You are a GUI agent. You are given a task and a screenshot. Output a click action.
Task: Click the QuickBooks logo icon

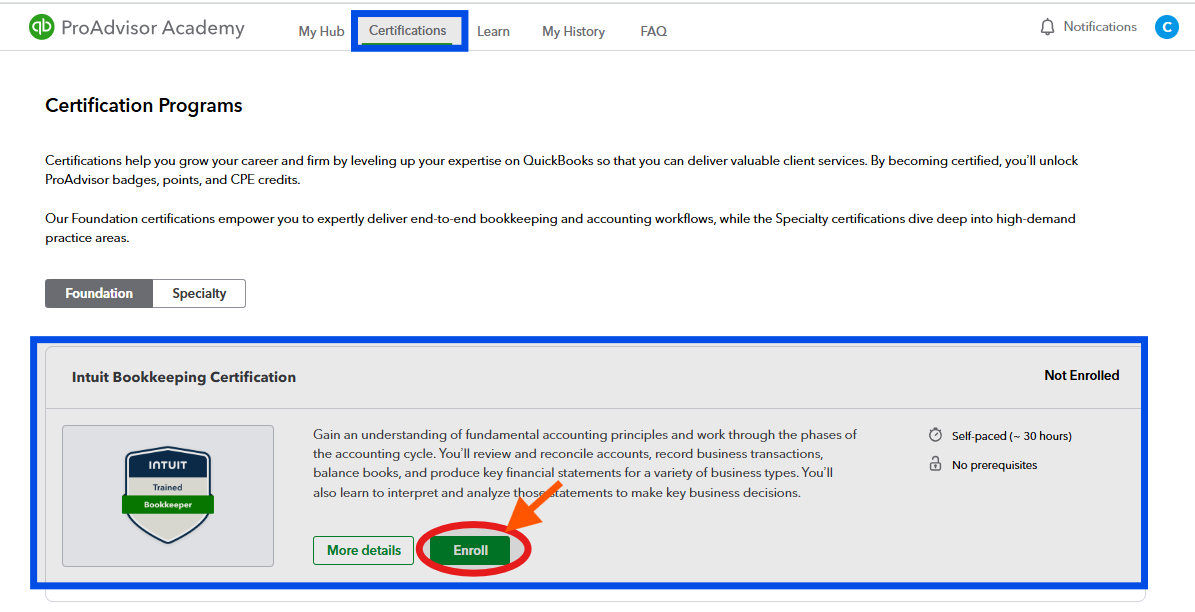coord(41,27)
